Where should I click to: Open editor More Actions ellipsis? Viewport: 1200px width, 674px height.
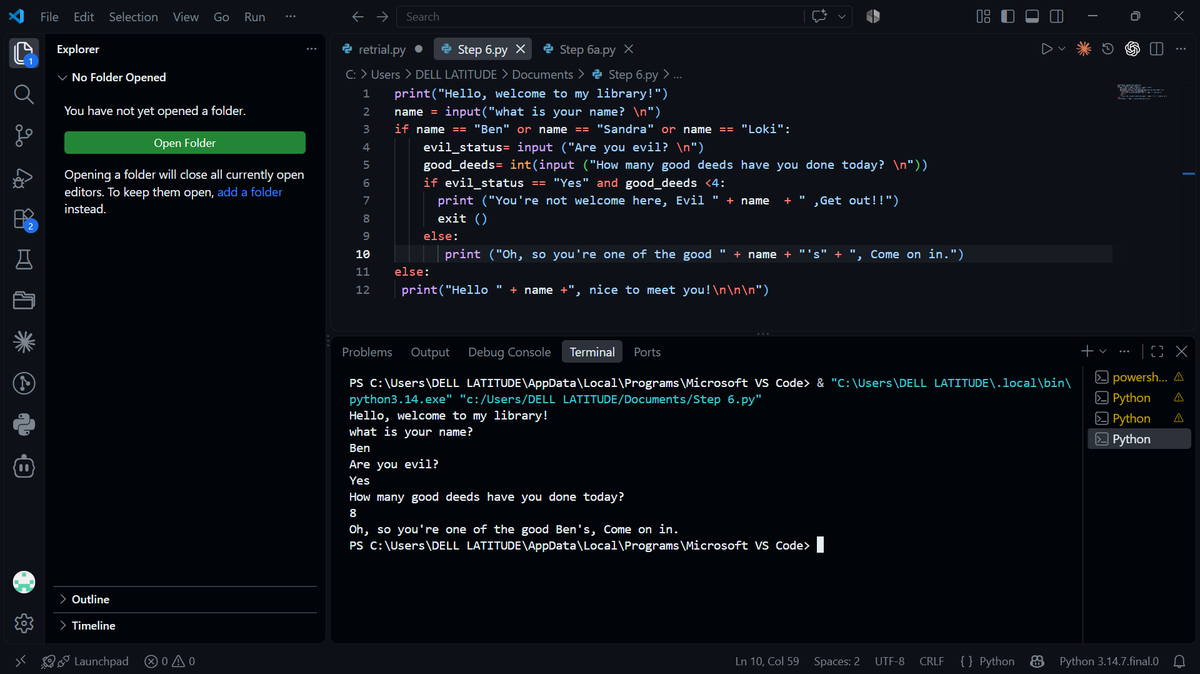click(x=1181, y=49)
